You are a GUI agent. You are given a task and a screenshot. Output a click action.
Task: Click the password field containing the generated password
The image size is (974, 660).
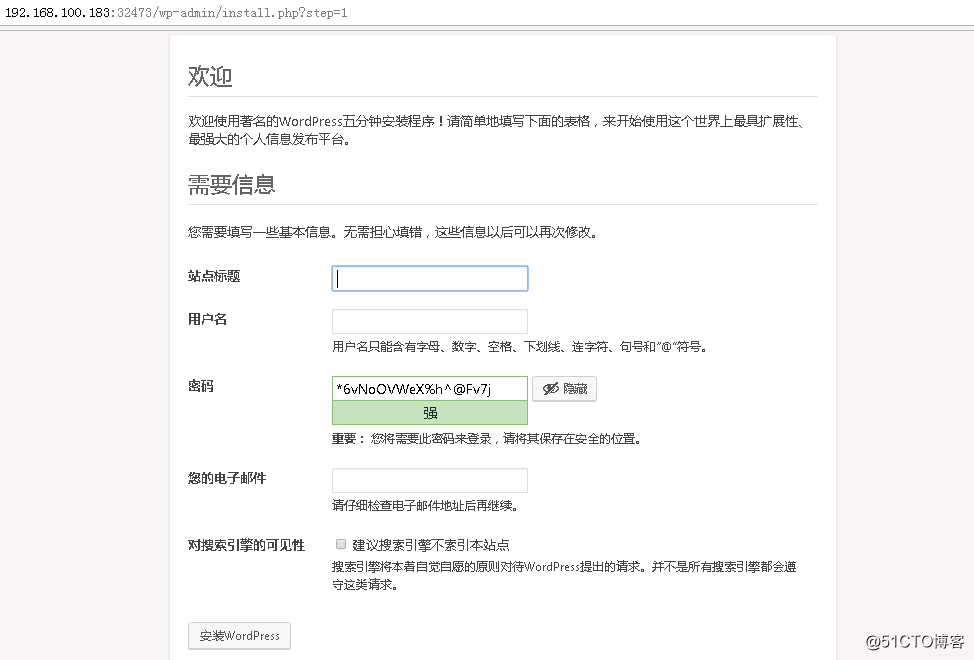[x=430, y=389]
